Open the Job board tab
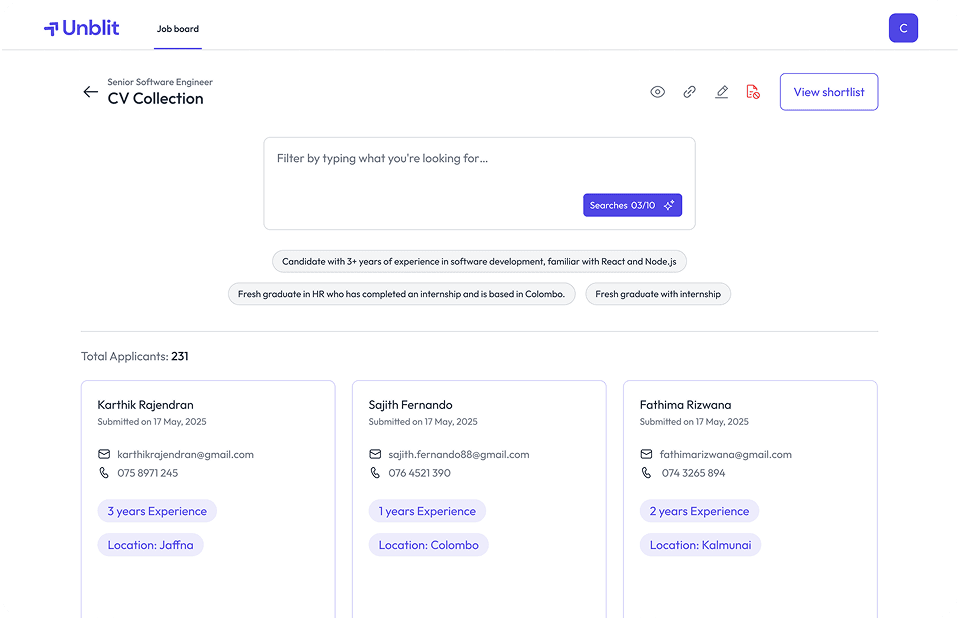This screenshot has height=618, width=958. point(178,29)
